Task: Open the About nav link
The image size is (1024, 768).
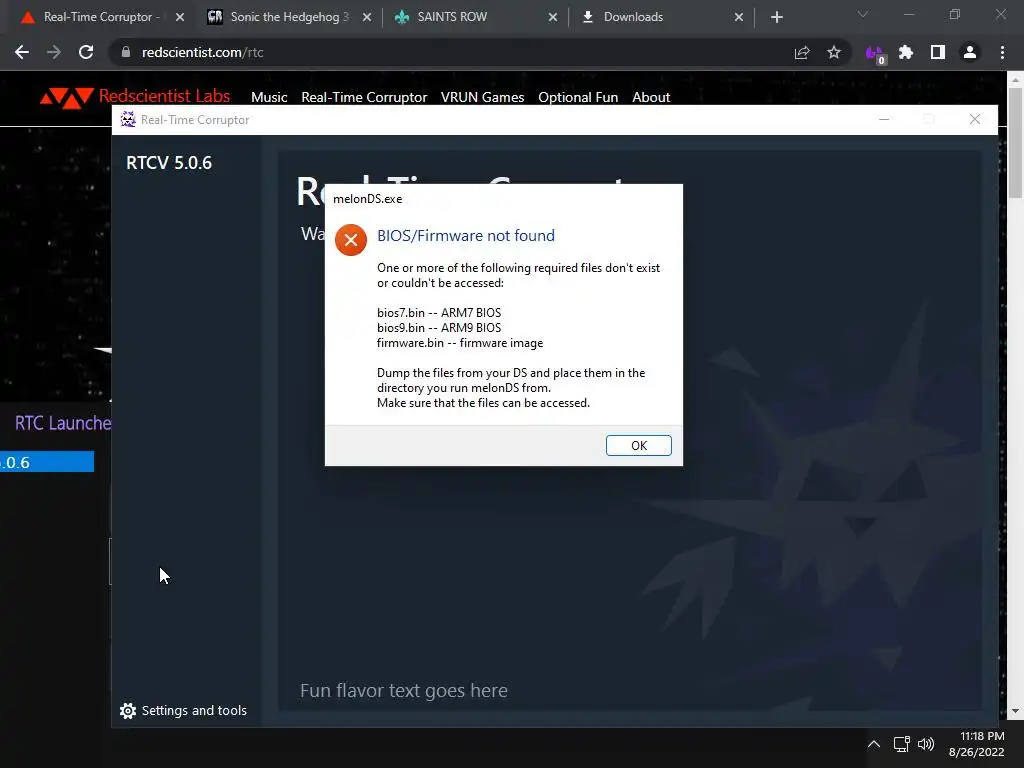Action: coord(651,97)
